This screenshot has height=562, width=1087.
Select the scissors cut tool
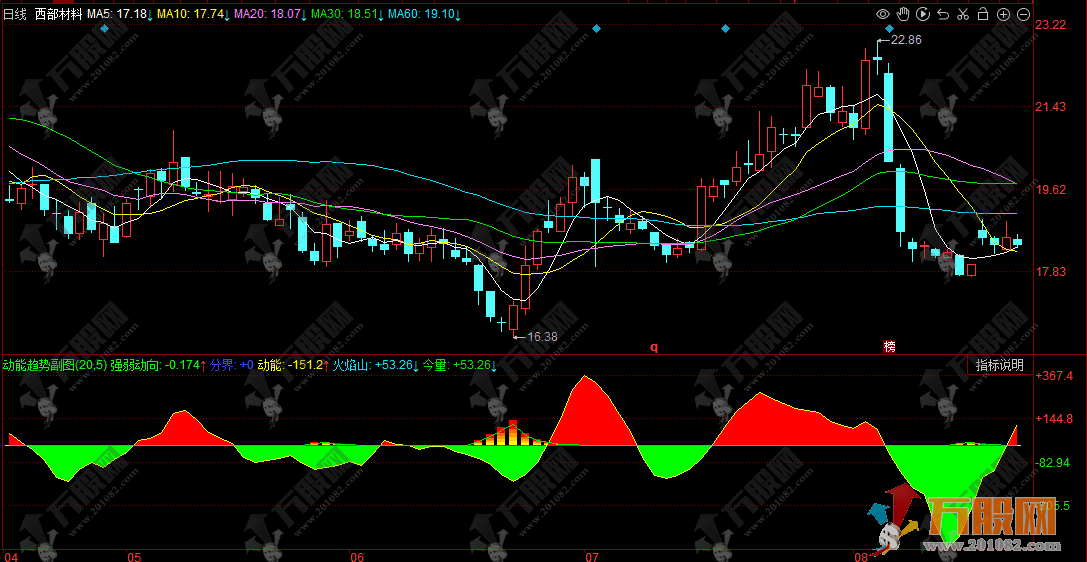coord(963,14)
